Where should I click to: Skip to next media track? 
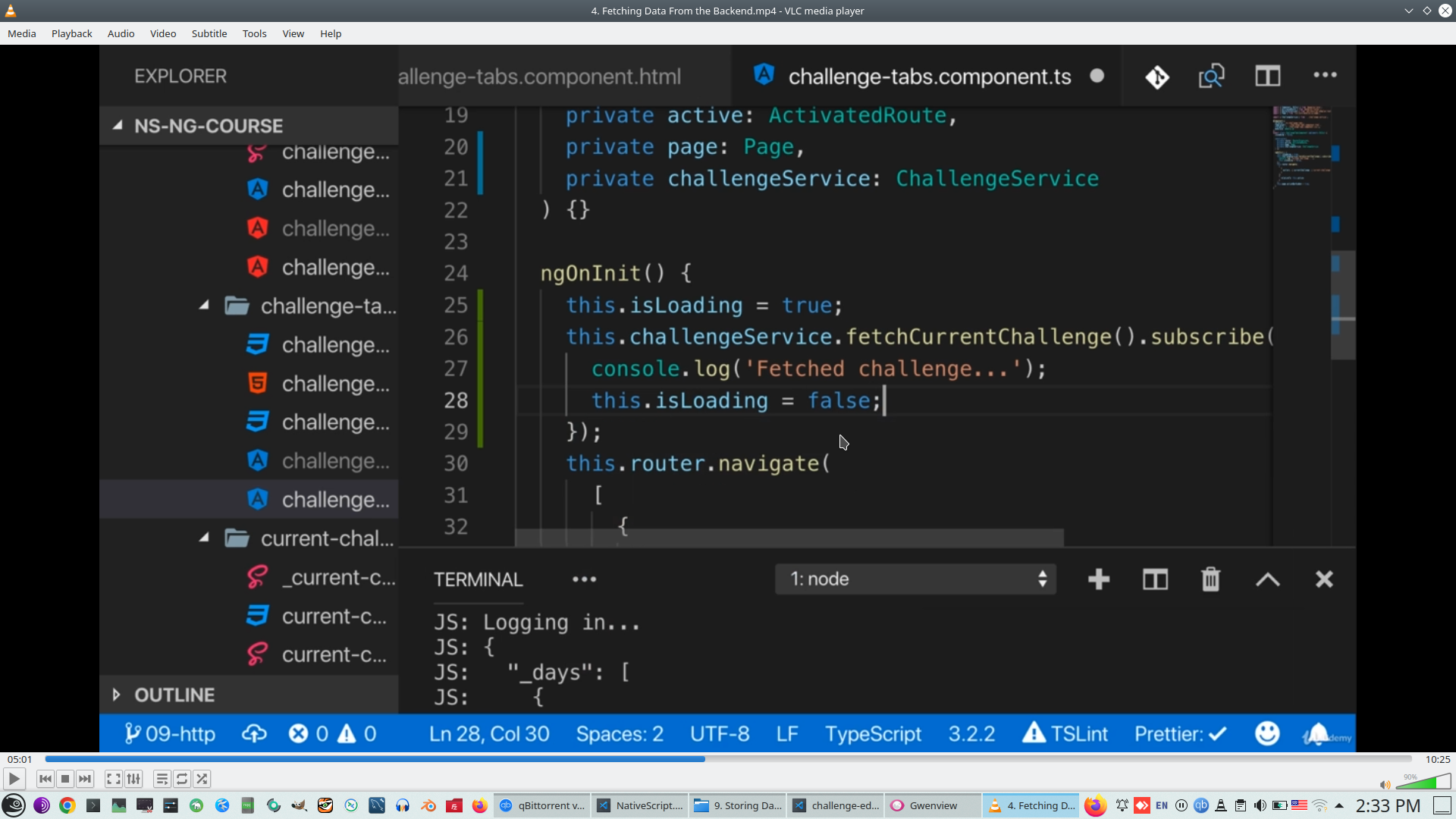[x=85, y=779]
